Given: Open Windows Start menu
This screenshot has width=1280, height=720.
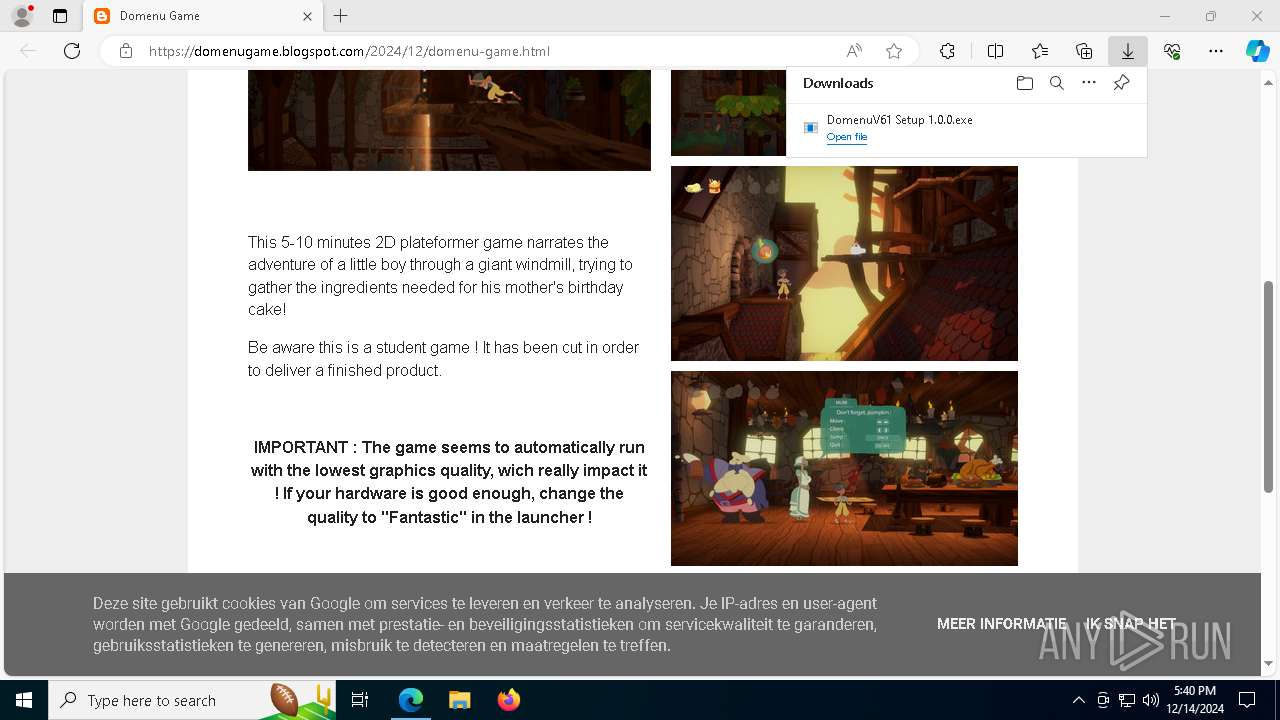Looking at the screenshot, I should [x=24, y=700].
